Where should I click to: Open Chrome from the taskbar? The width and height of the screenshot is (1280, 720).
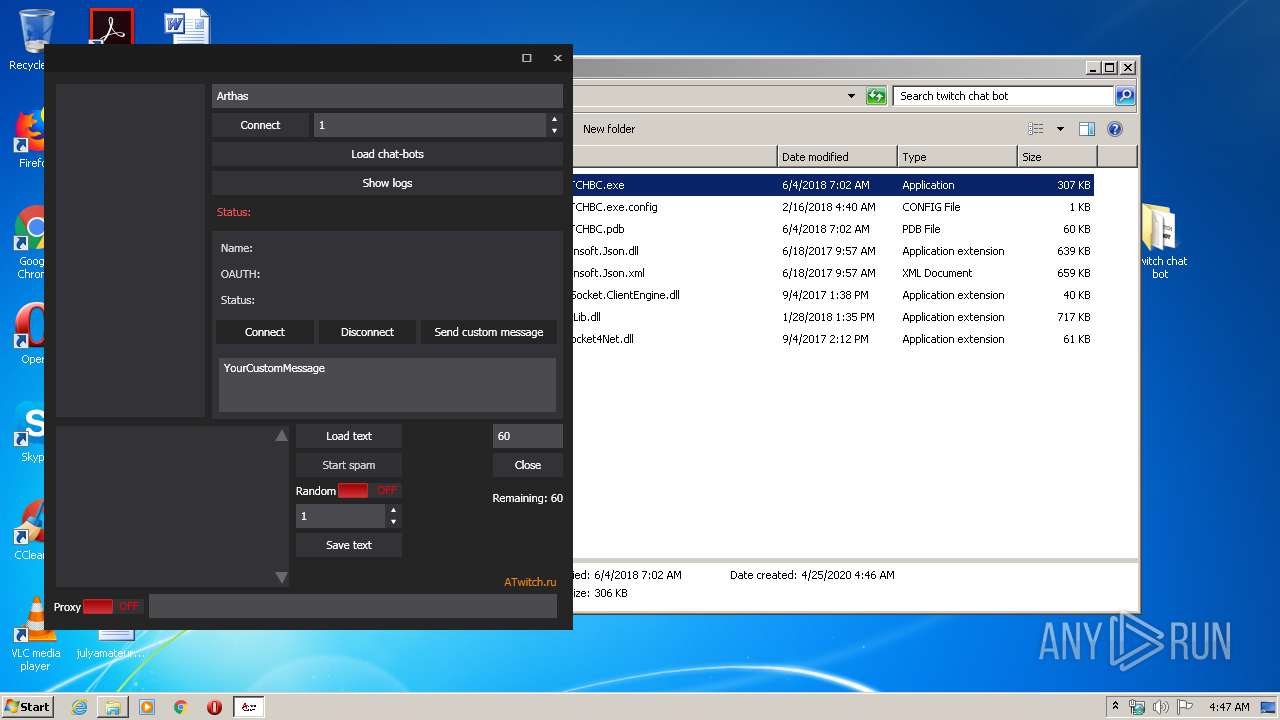181,707
